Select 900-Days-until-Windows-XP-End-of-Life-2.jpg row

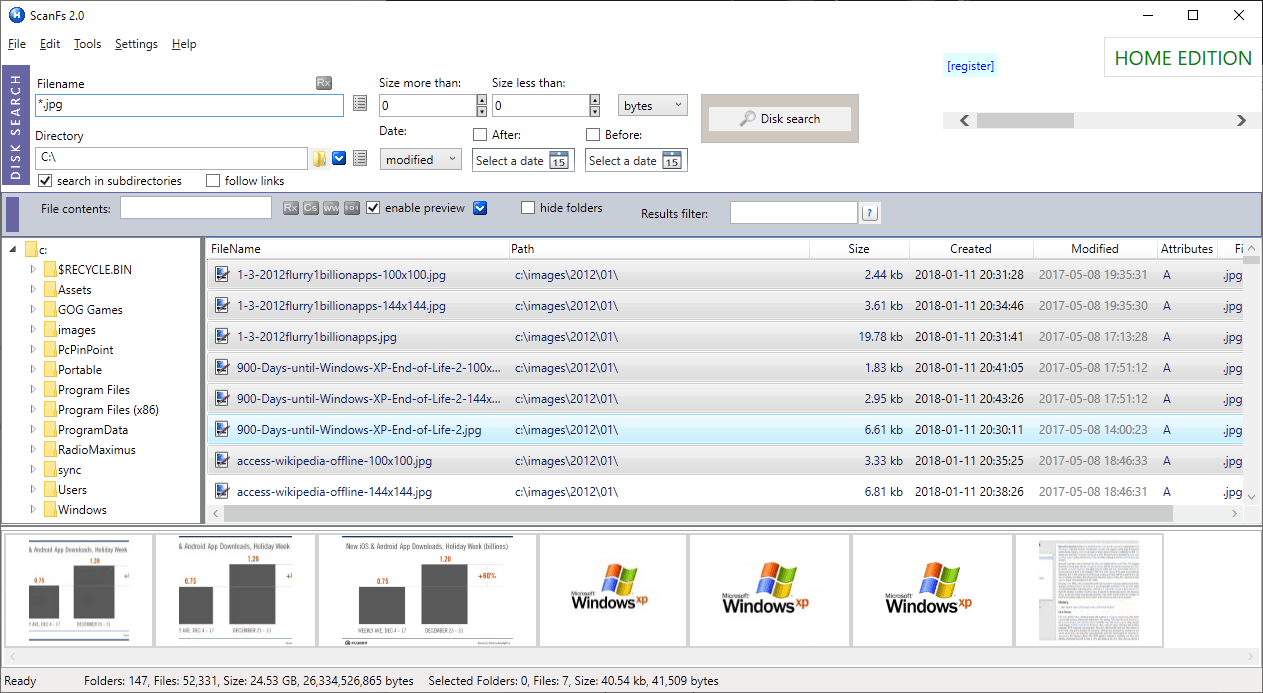pos(725,430)
